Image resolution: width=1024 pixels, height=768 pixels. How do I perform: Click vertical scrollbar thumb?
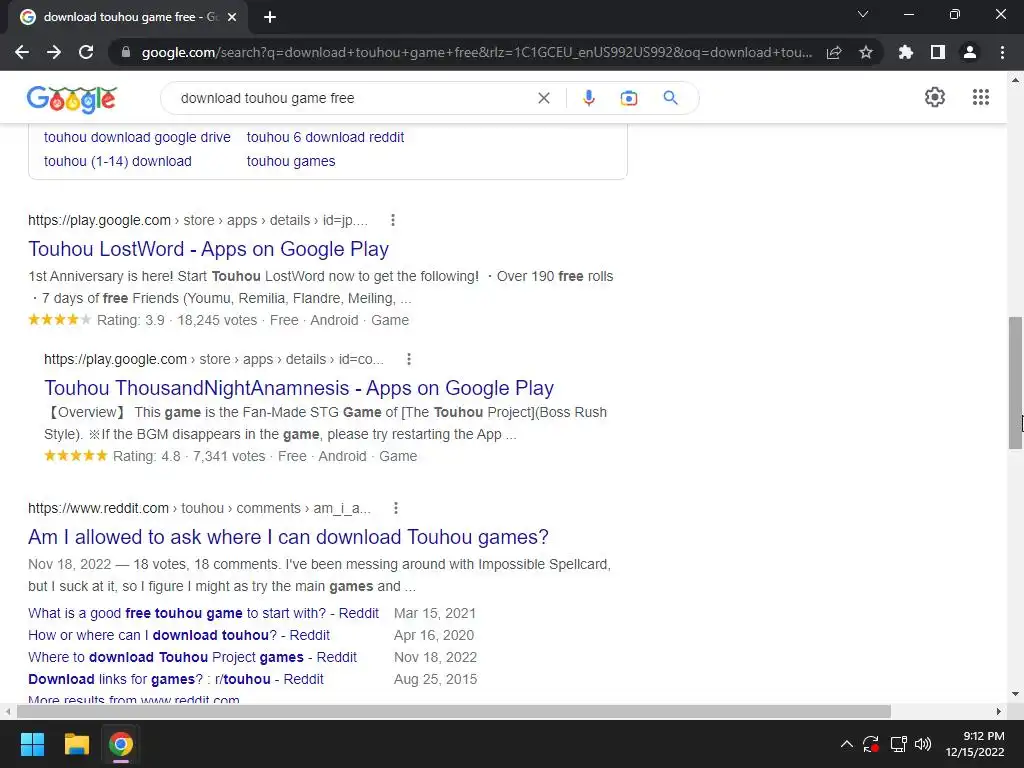pyautogui.click(x=1015, y=383)
